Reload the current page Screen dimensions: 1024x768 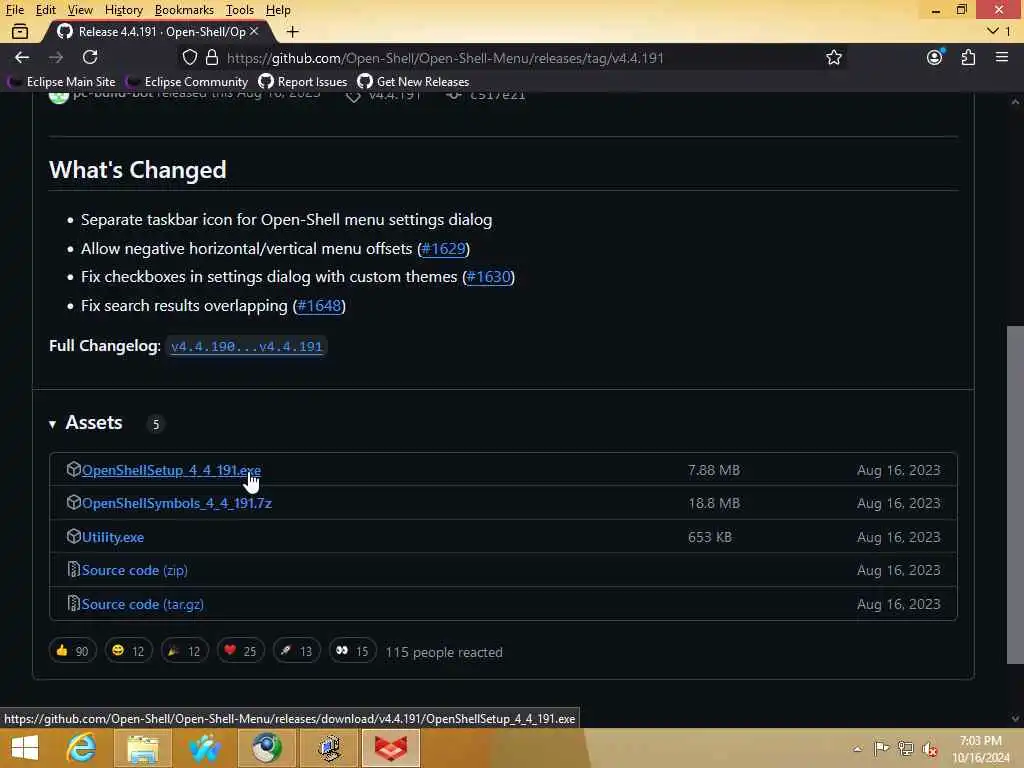point(90,57)
